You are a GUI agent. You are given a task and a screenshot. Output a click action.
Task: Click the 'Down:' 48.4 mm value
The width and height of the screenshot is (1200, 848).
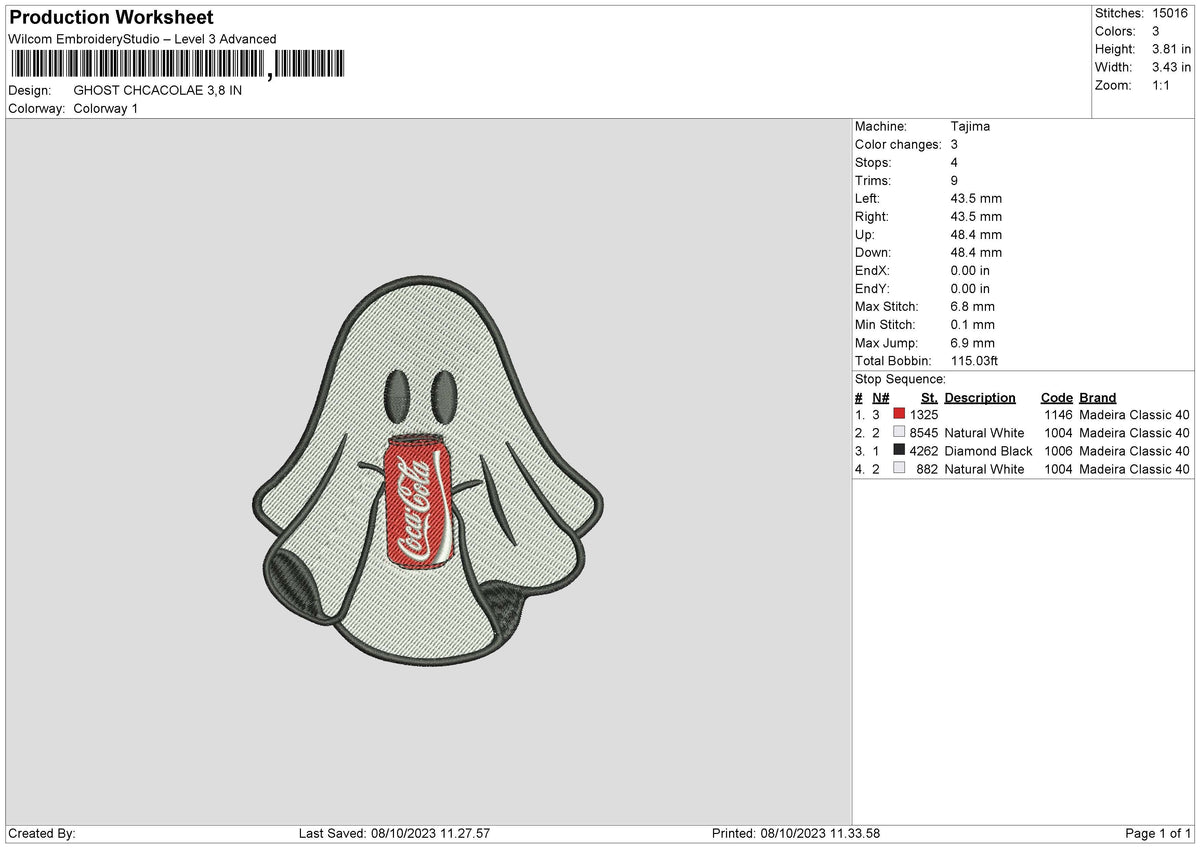coord(976,253)
